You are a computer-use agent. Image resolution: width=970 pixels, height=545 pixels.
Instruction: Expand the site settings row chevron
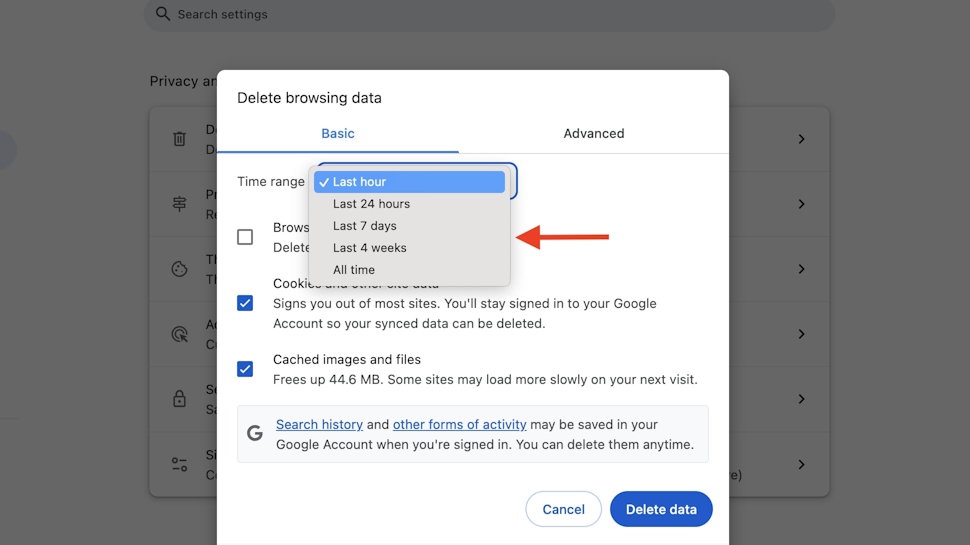[x=801, y=464]
